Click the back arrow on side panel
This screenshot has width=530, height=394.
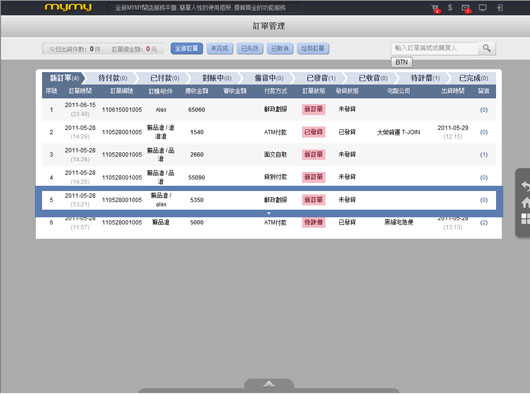[x=525, y=186]
